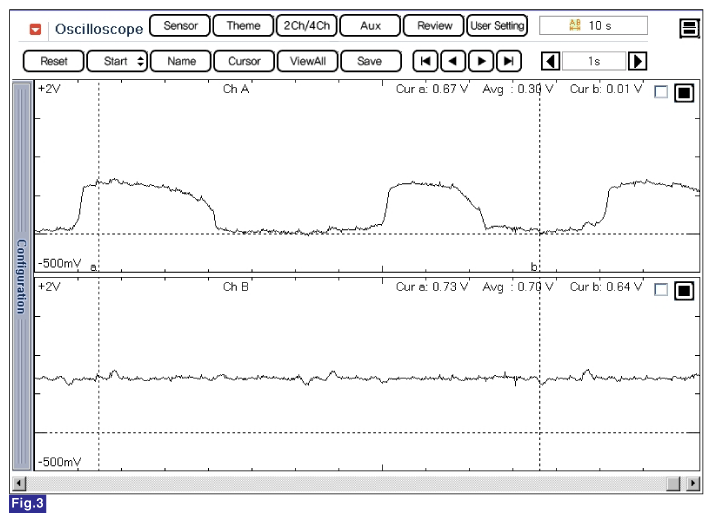Image resolution: width=713 pixels, height=522 pixels.
Task: Step forward one frame with right arrow
Action: coord(482,61)
